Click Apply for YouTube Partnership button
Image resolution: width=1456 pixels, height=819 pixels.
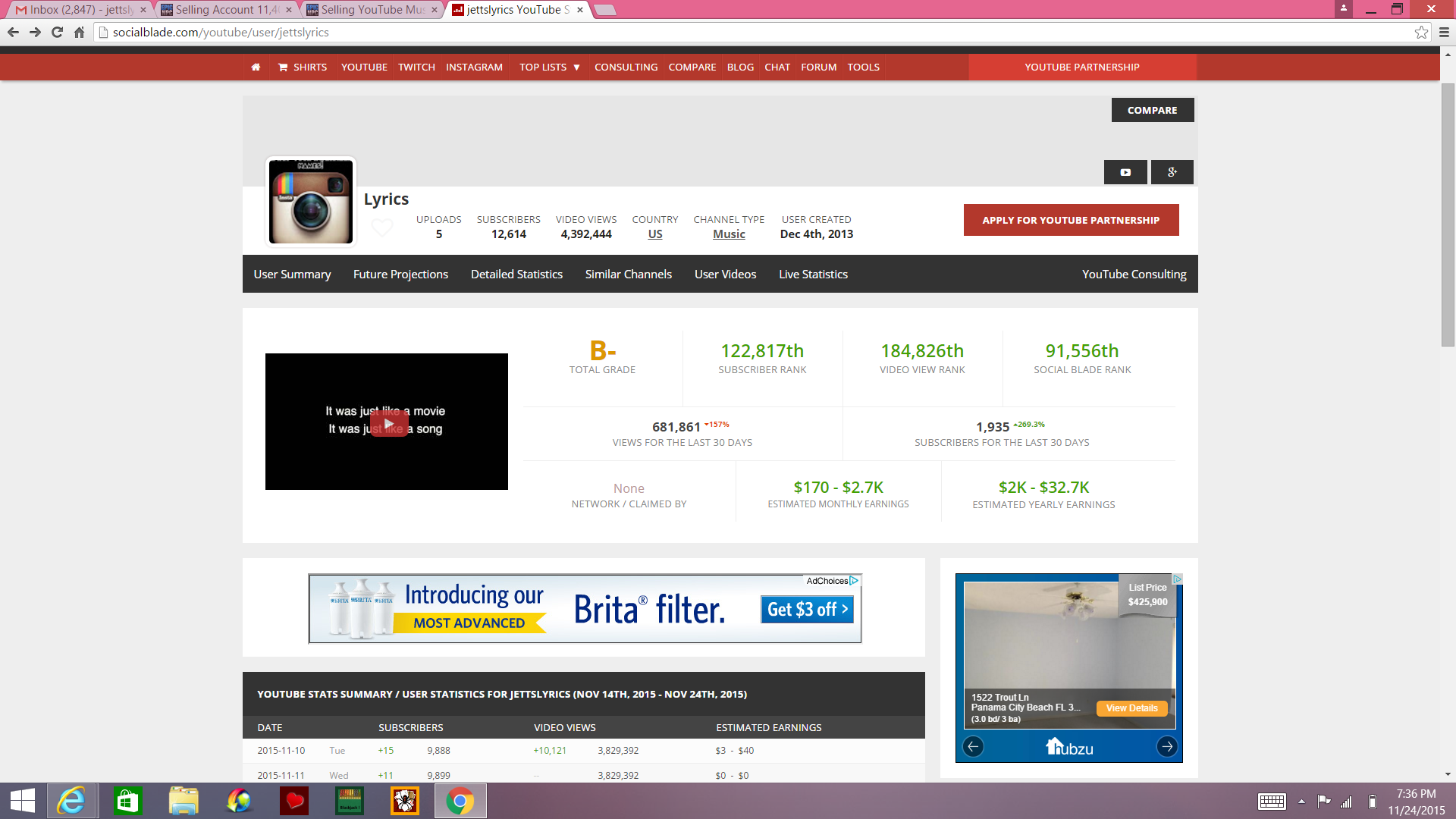click(x=1071, y=220)
